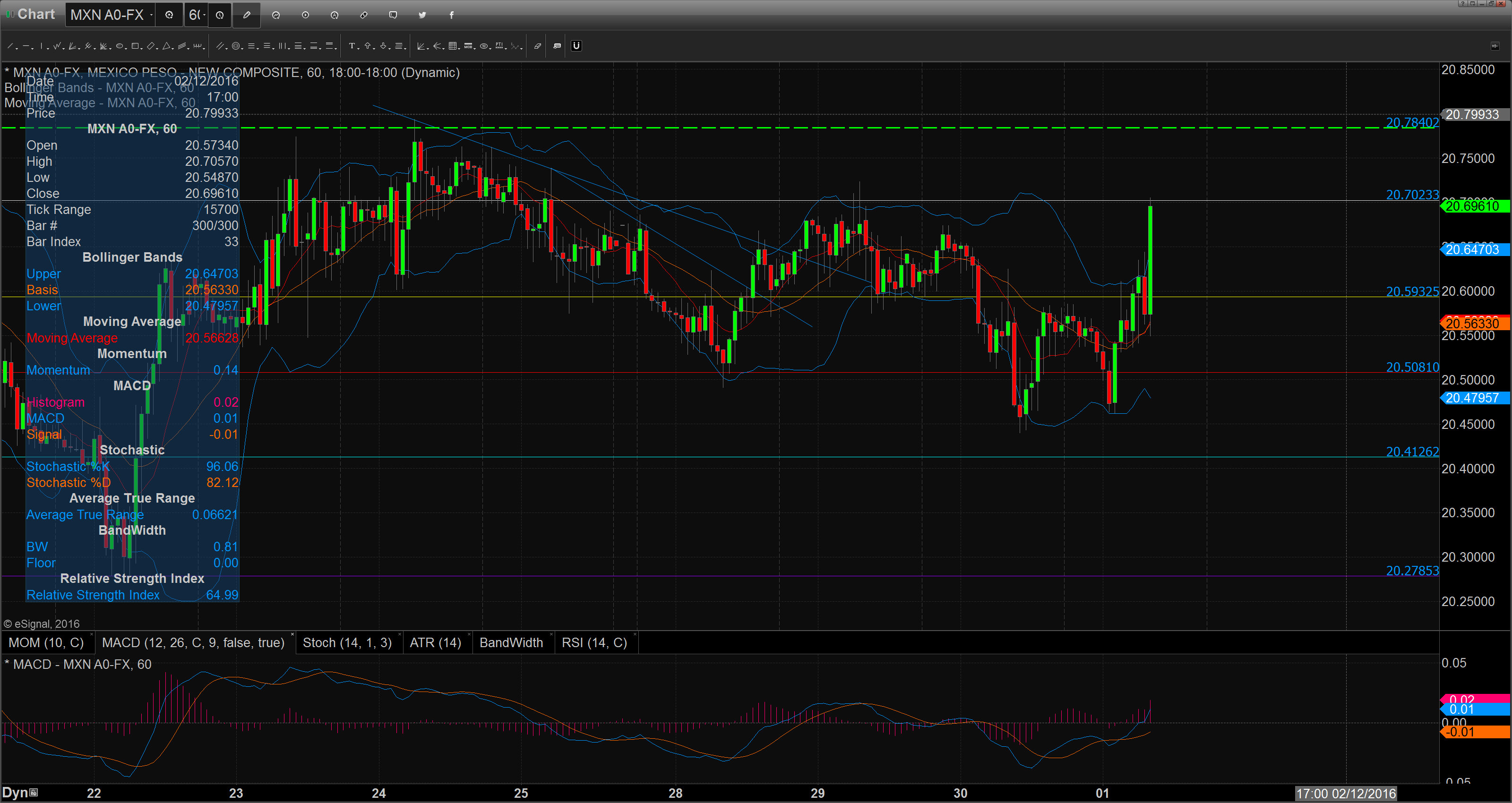Select the vertical line tool
Viewport: 1512px width, 803px height.
point(42,46)
